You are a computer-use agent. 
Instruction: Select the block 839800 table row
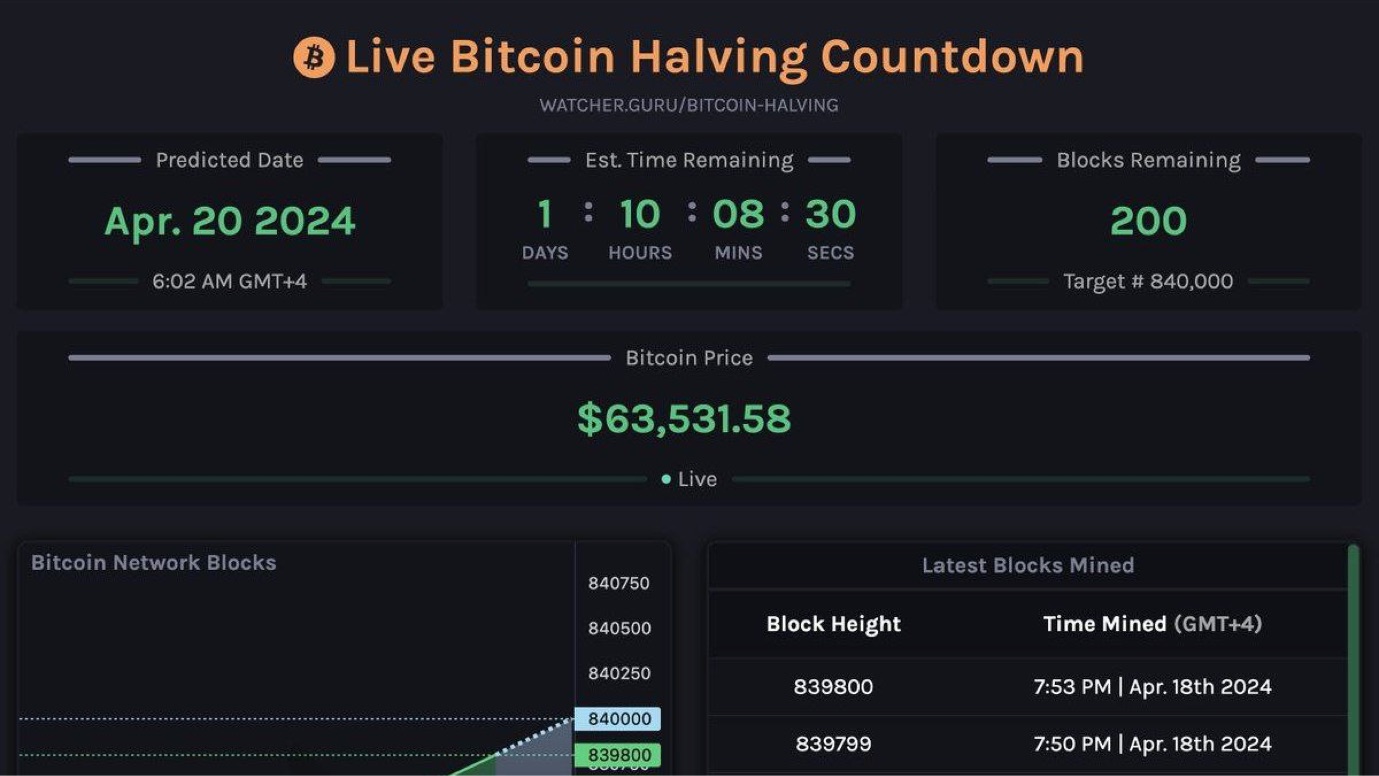pos(1027,687)
